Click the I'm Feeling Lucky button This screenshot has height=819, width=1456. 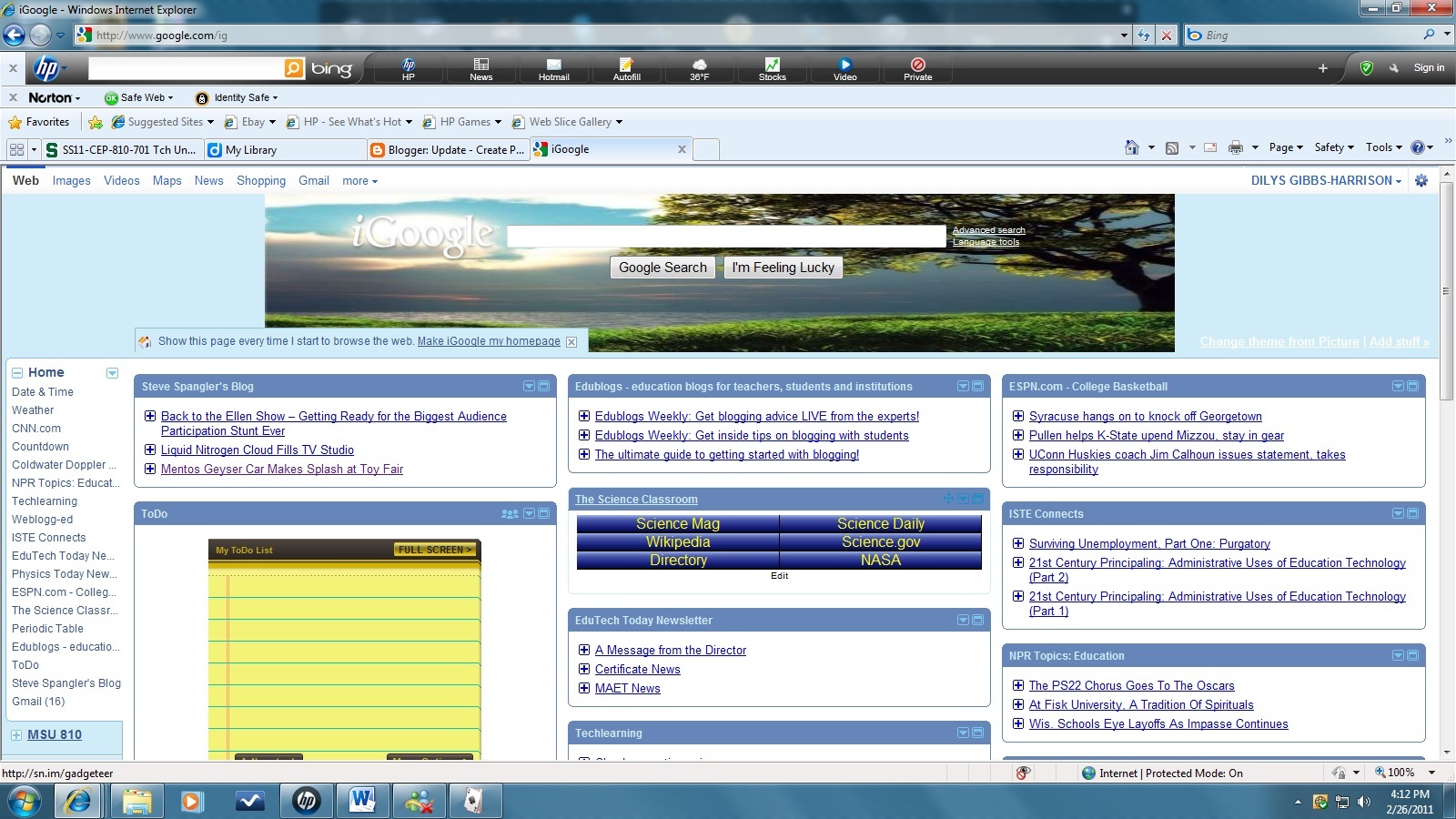click(784, 268)
